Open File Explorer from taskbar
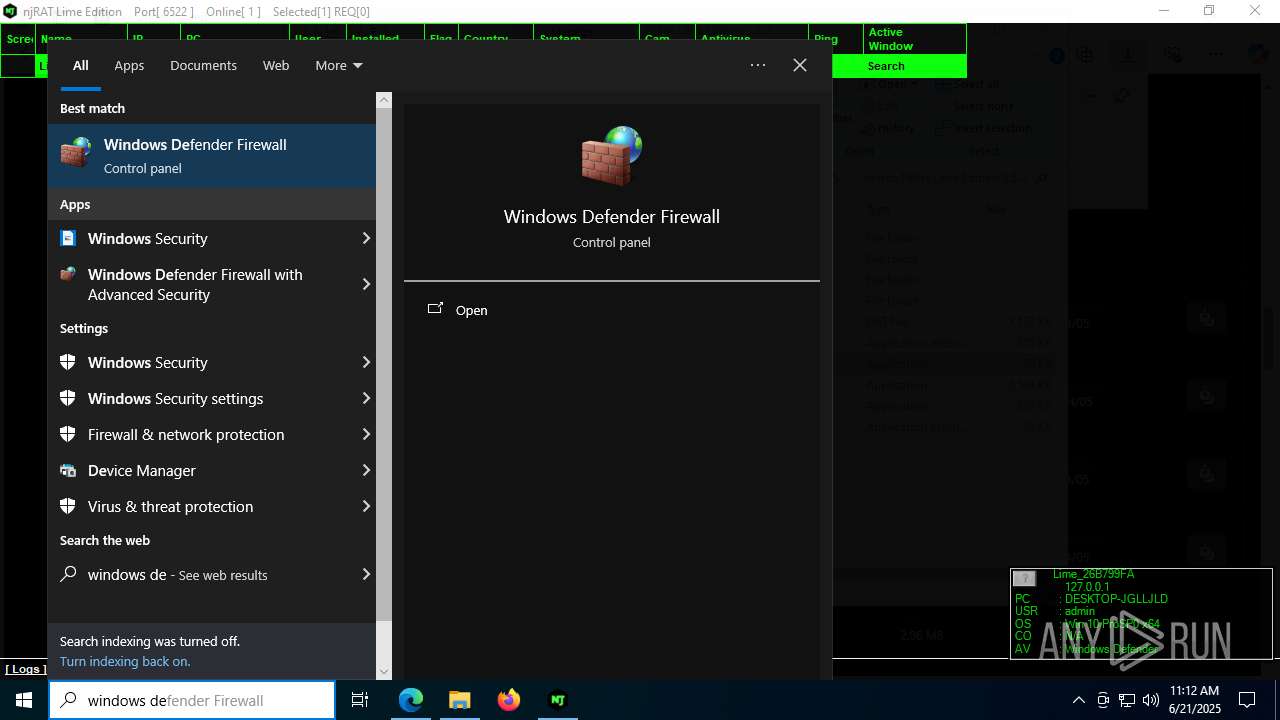This screenshot has height=720, width=1280. click(460, 700)
